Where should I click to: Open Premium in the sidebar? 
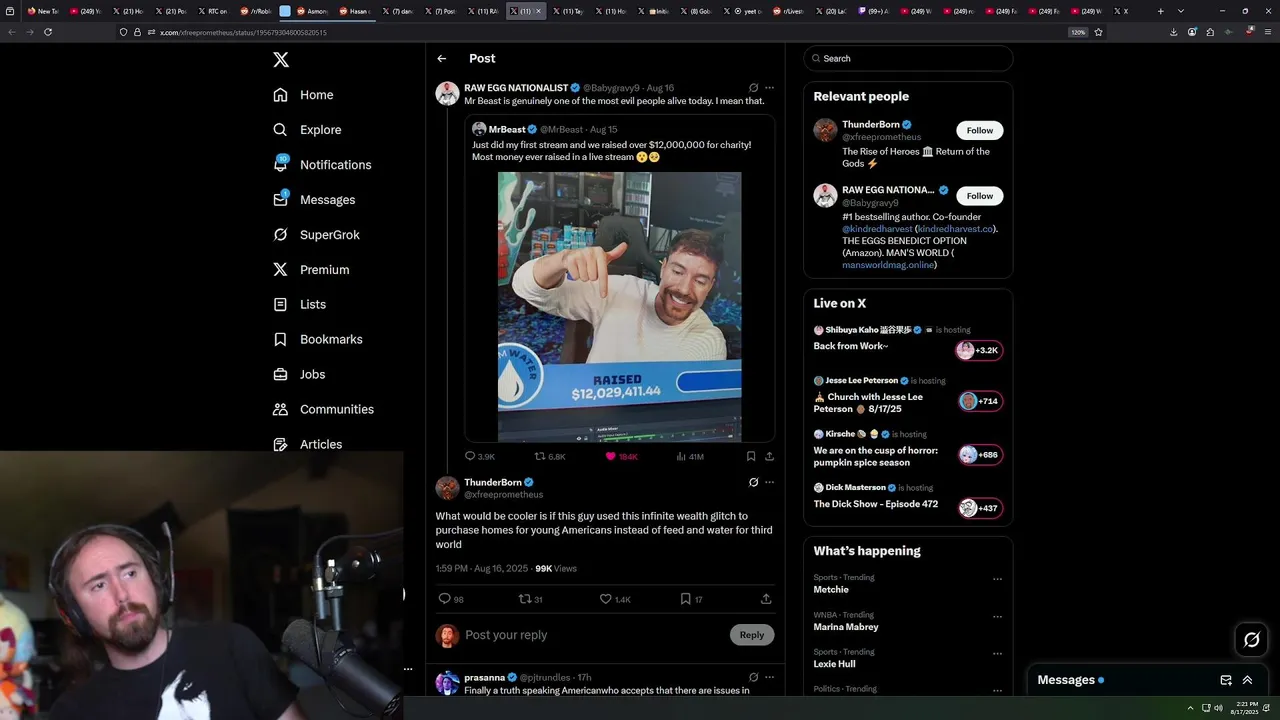tap(311, 270)
